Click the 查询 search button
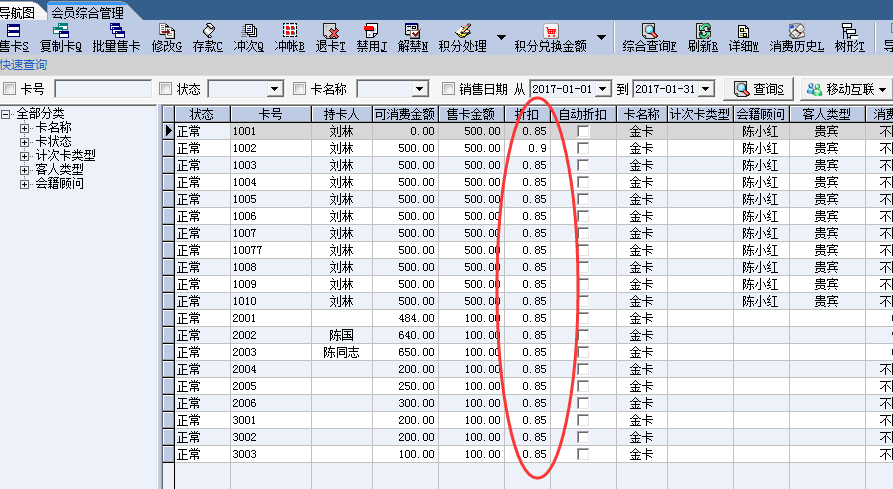 [756, 89]
